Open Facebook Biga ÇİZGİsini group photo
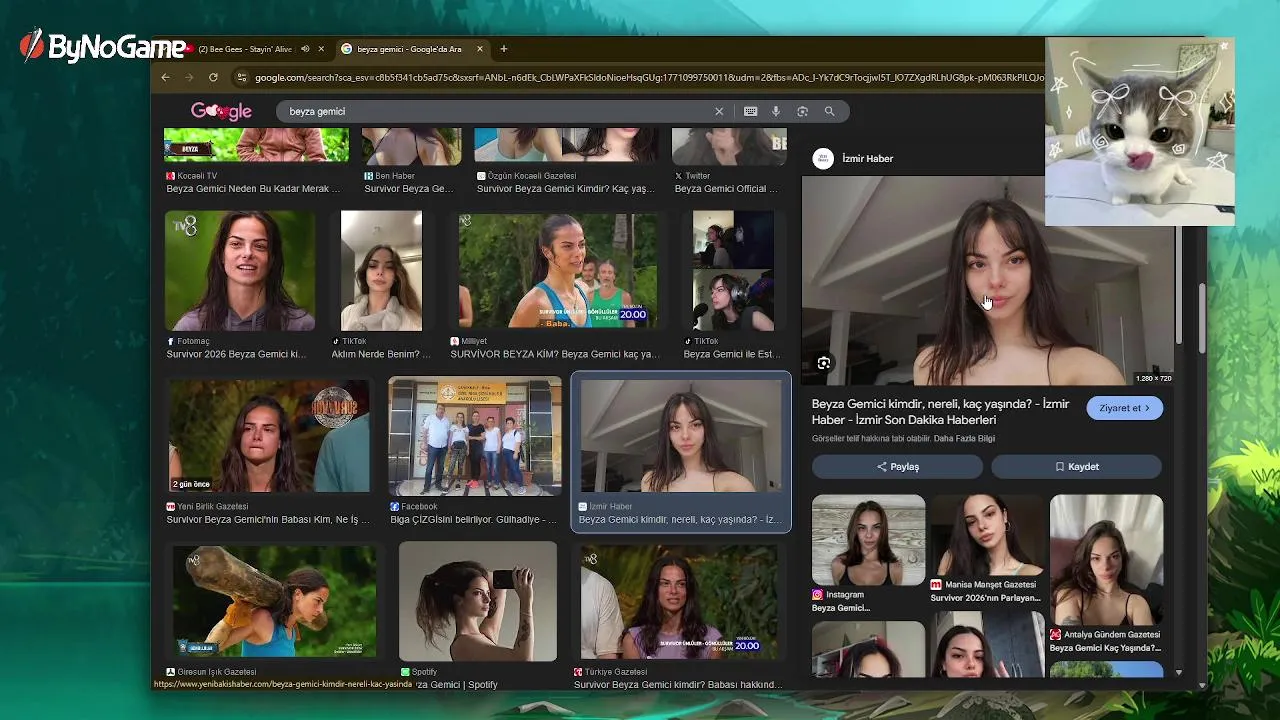 tap(475, 436)
